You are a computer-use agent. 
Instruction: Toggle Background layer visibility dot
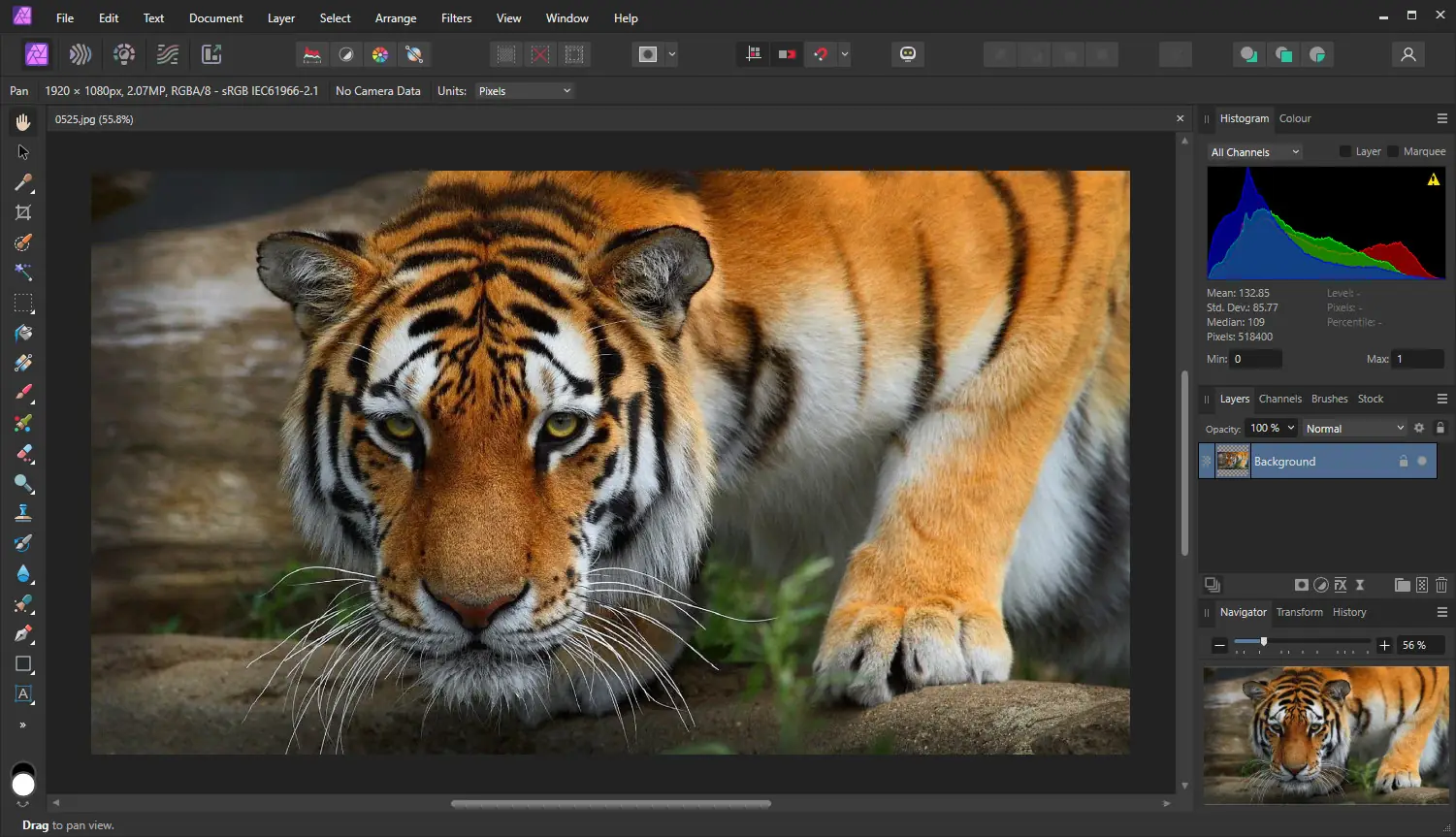click(1422, 461)
